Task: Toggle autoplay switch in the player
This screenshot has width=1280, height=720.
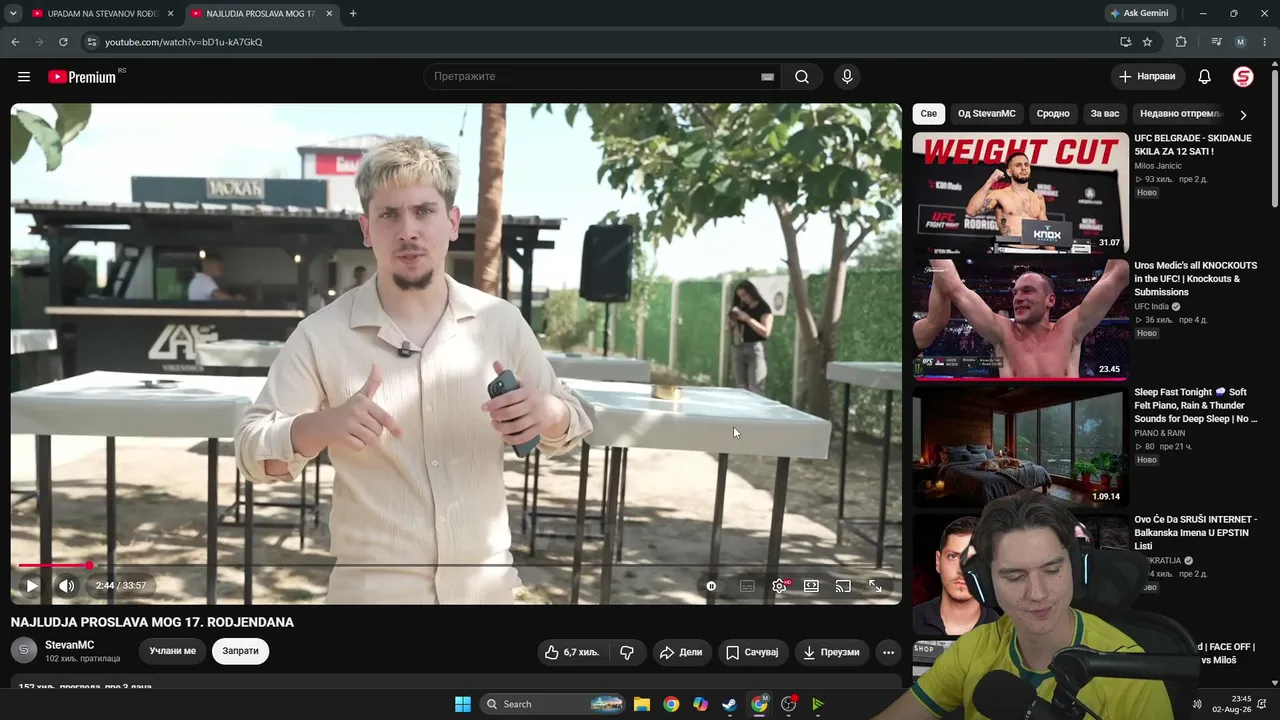Action: [x=711, y=586]
